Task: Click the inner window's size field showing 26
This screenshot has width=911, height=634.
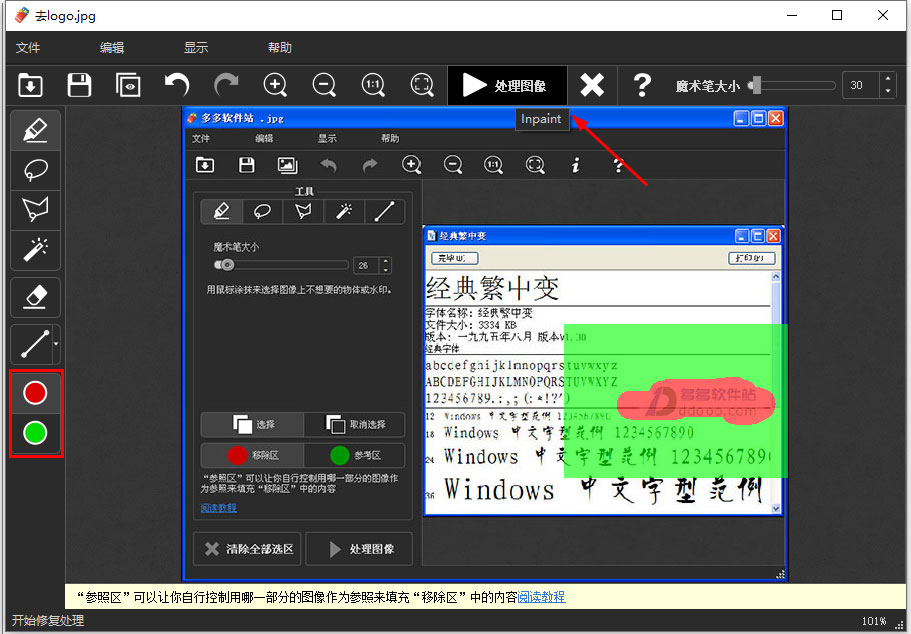Action: (x=366, y=266)
